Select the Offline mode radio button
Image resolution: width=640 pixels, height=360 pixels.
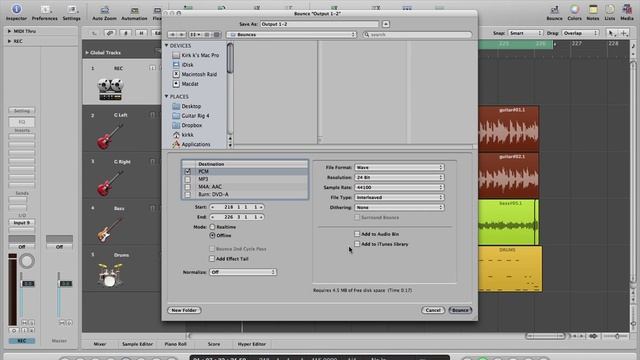click(212, 236)
